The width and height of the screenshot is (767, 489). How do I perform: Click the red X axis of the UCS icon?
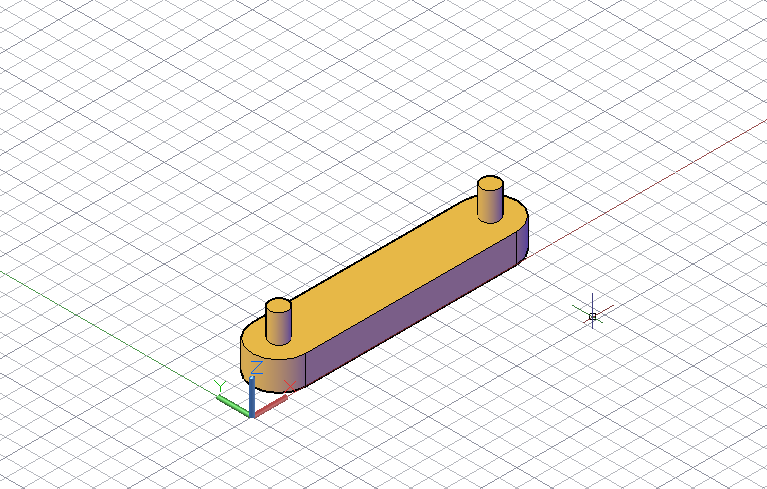tap(271, 407)
